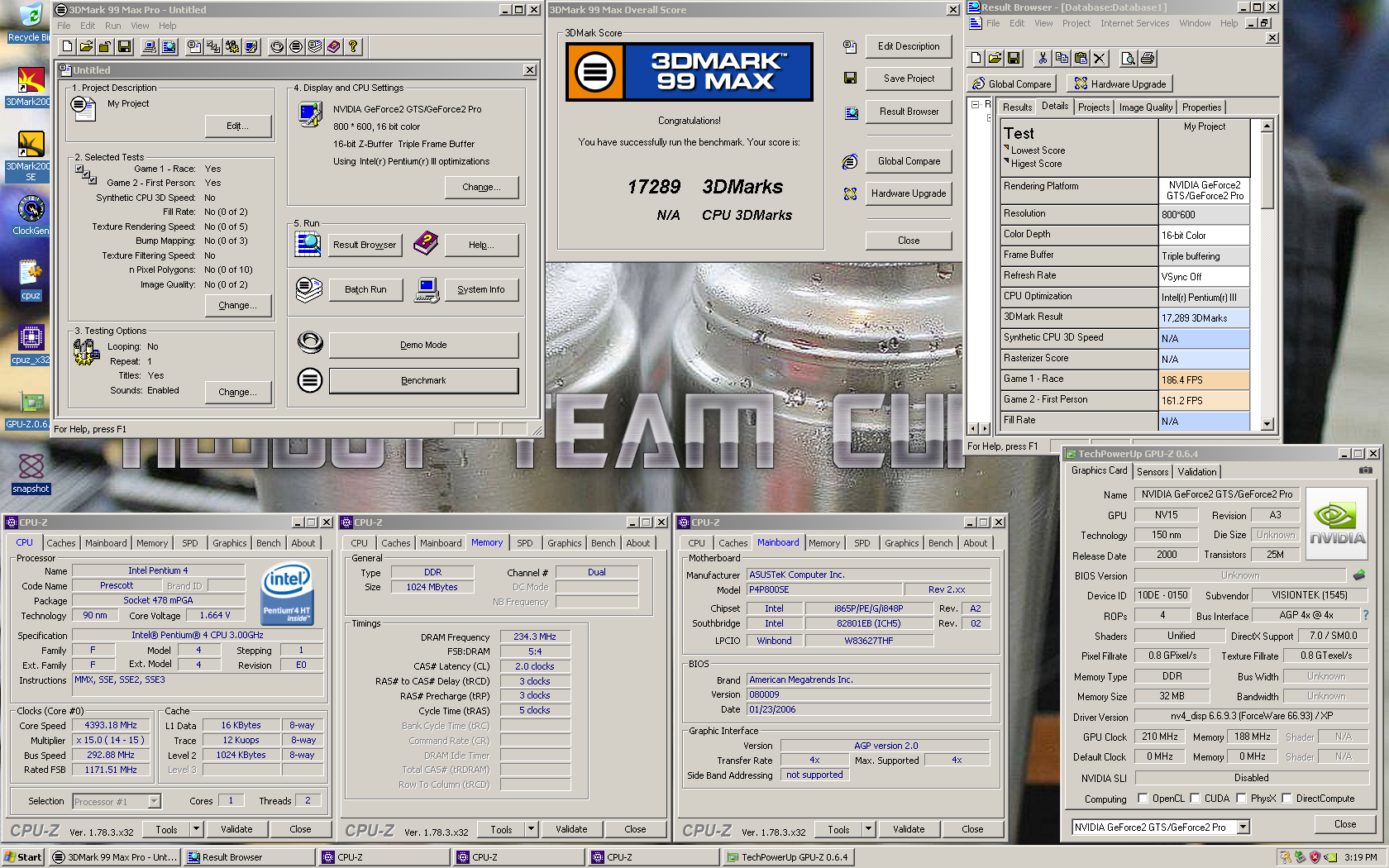Click Hardware Upgrade button in score window

(x=909, y=193)
